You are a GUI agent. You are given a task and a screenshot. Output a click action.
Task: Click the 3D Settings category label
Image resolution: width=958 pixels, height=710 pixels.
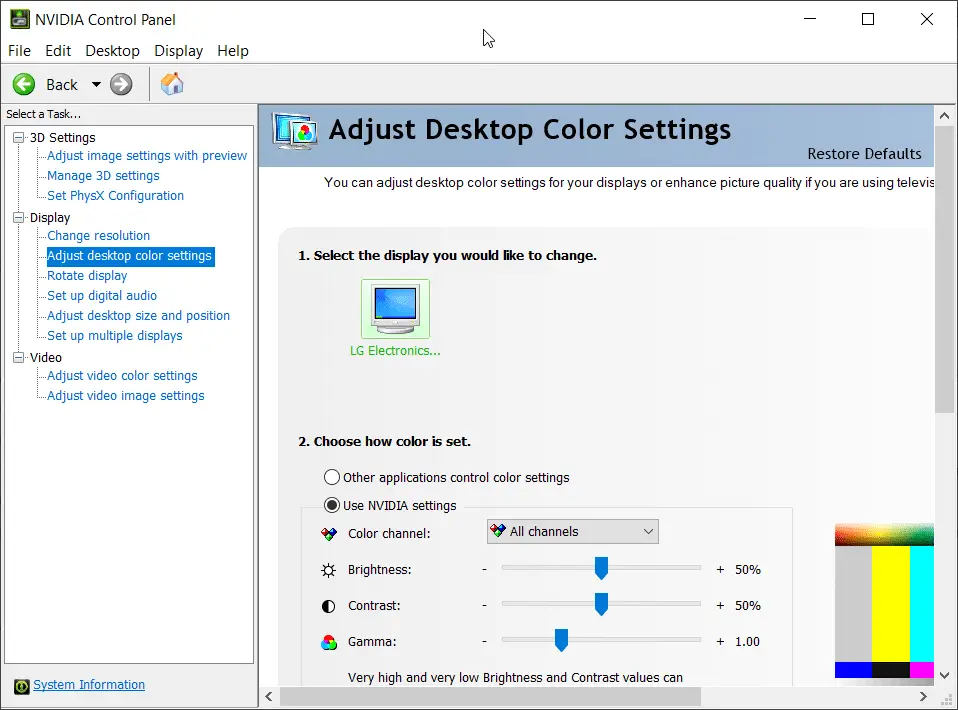63,137
